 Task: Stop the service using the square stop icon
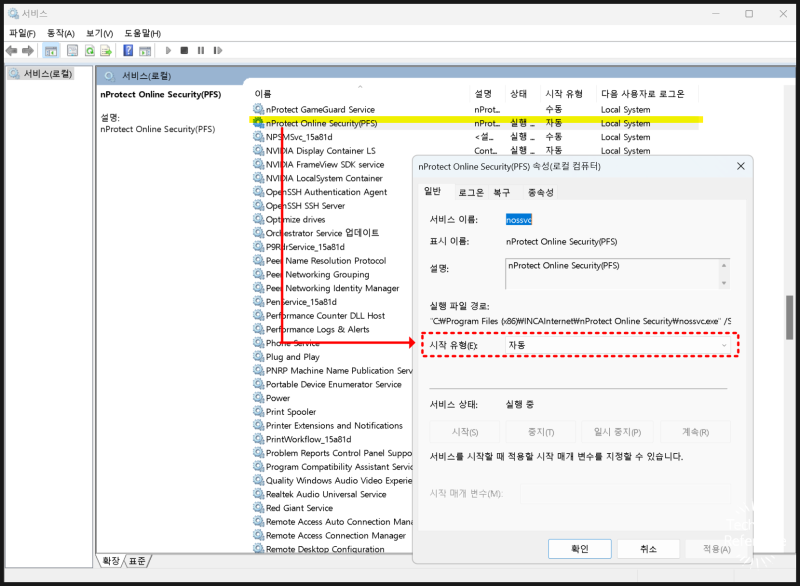184,50
